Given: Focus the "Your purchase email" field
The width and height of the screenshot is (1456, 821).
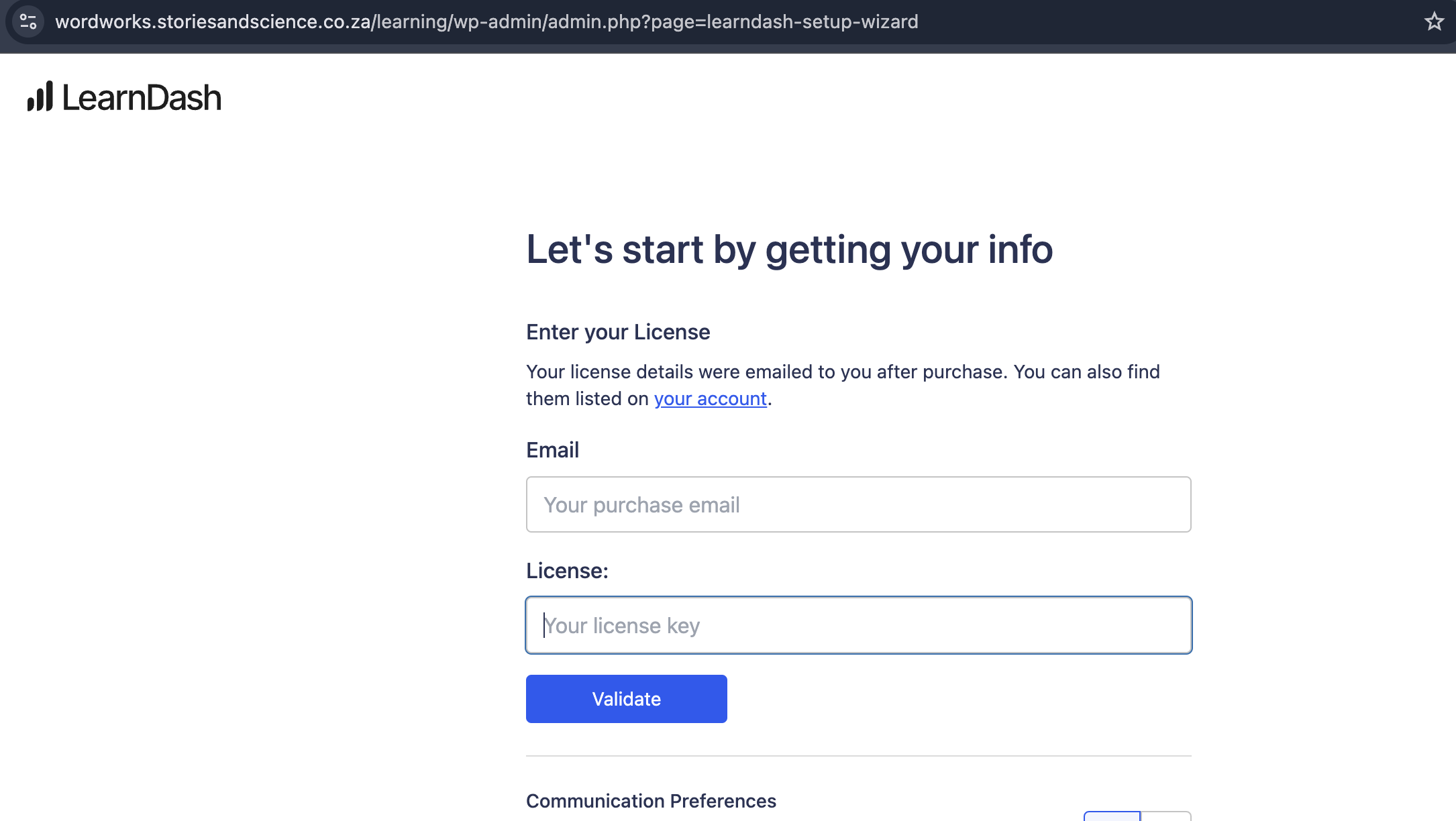Looking at the screenshot, I should 858,504.
